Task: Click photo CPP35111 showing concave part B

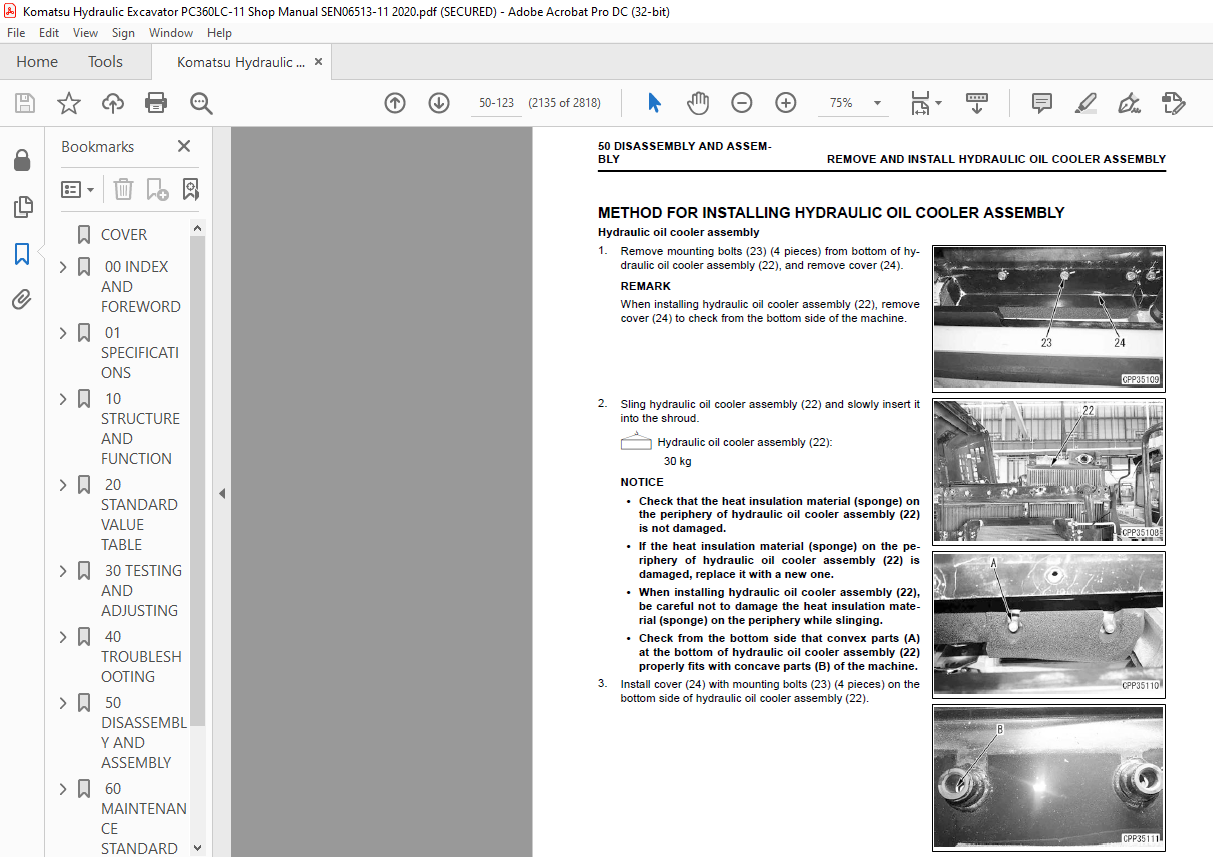Action: (1048, 777)
